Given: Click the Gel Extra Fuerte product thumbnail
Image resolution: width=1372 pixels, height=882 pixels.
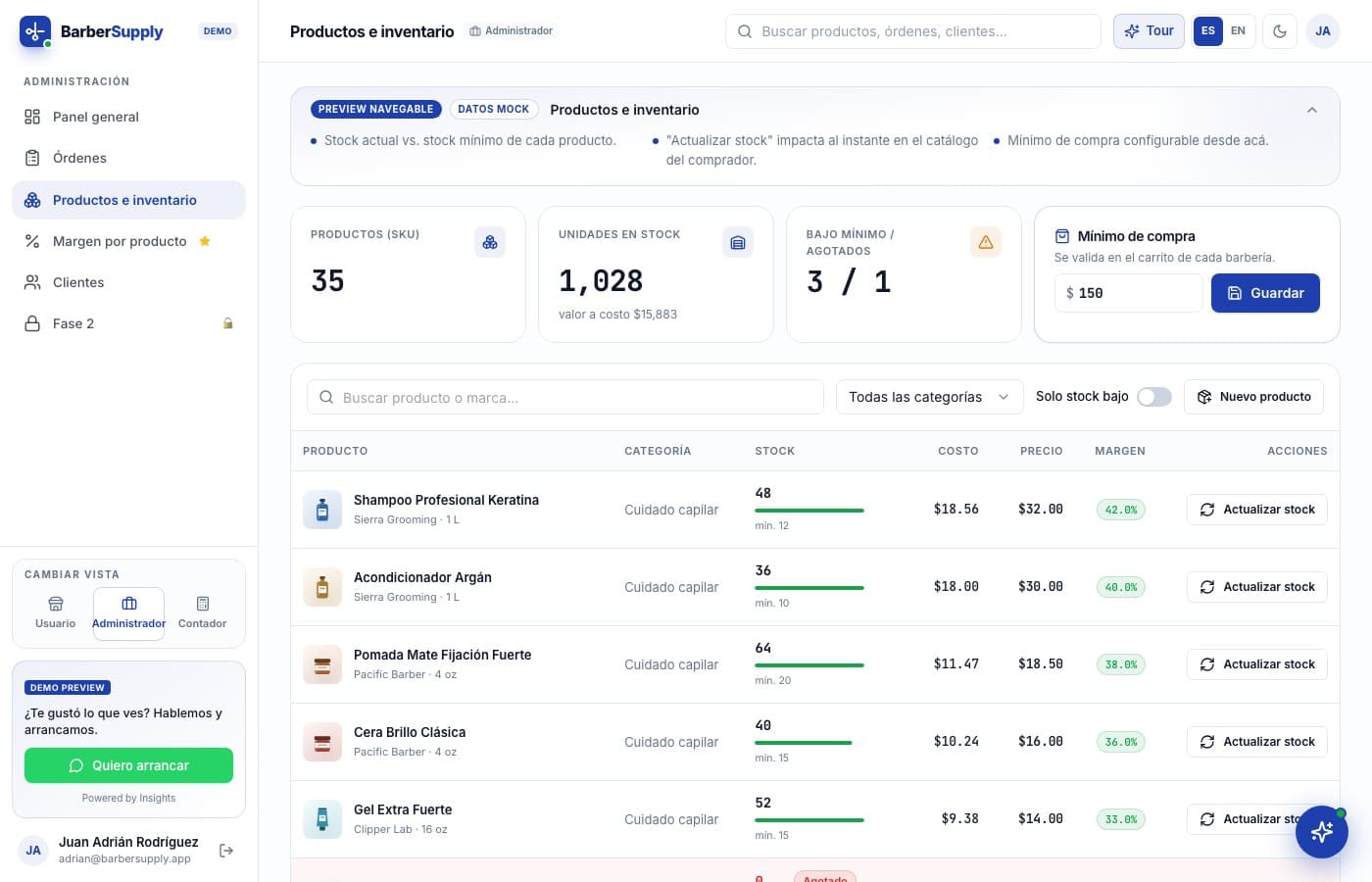Looking at the screenshot, I should pyautogui.click(x=322, y=819).
